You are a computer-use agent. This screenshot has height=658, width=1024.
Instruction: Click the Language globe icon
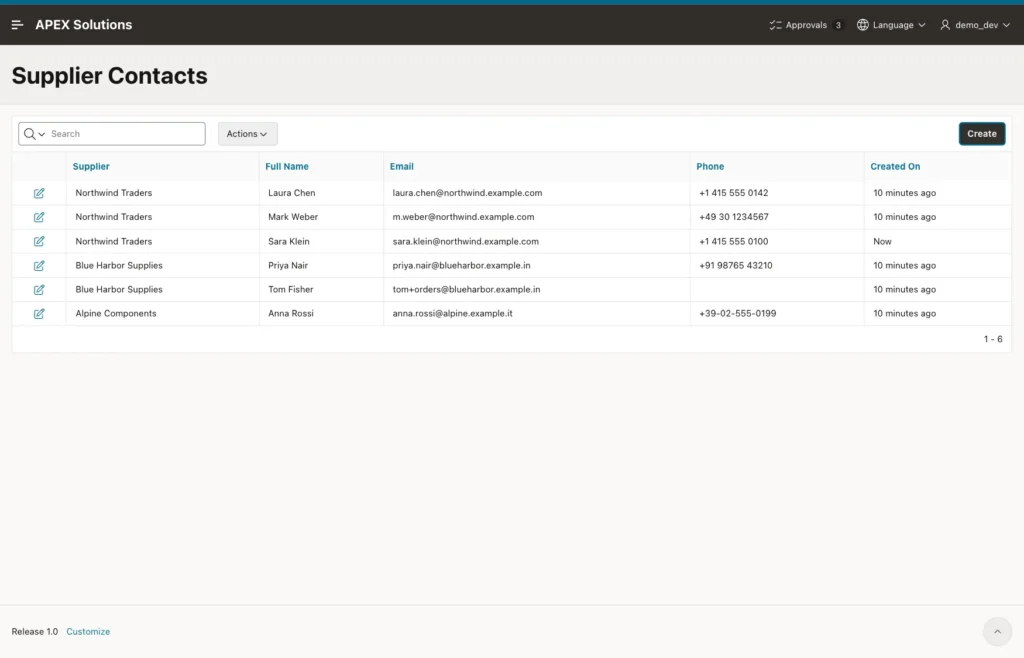(863, 25)
